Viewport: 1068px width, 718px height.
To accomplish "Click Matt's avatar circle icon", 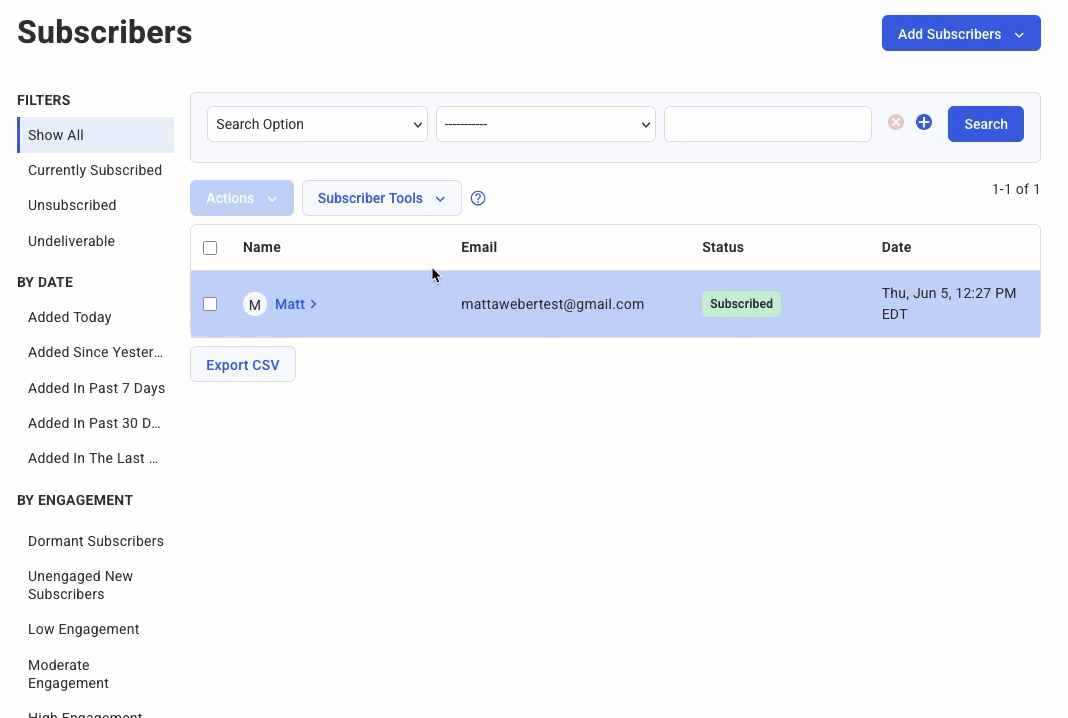I will 255,304.
